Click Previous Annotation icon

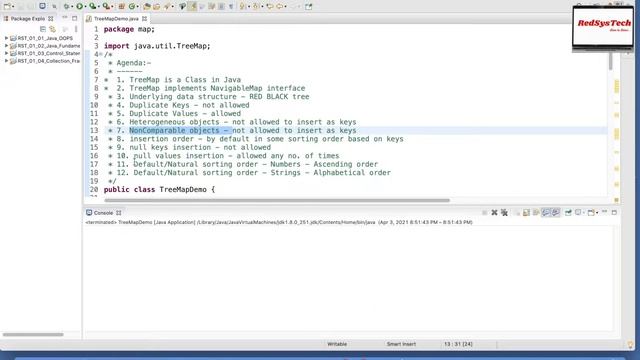pyautogui.click(x=256, y=6)
